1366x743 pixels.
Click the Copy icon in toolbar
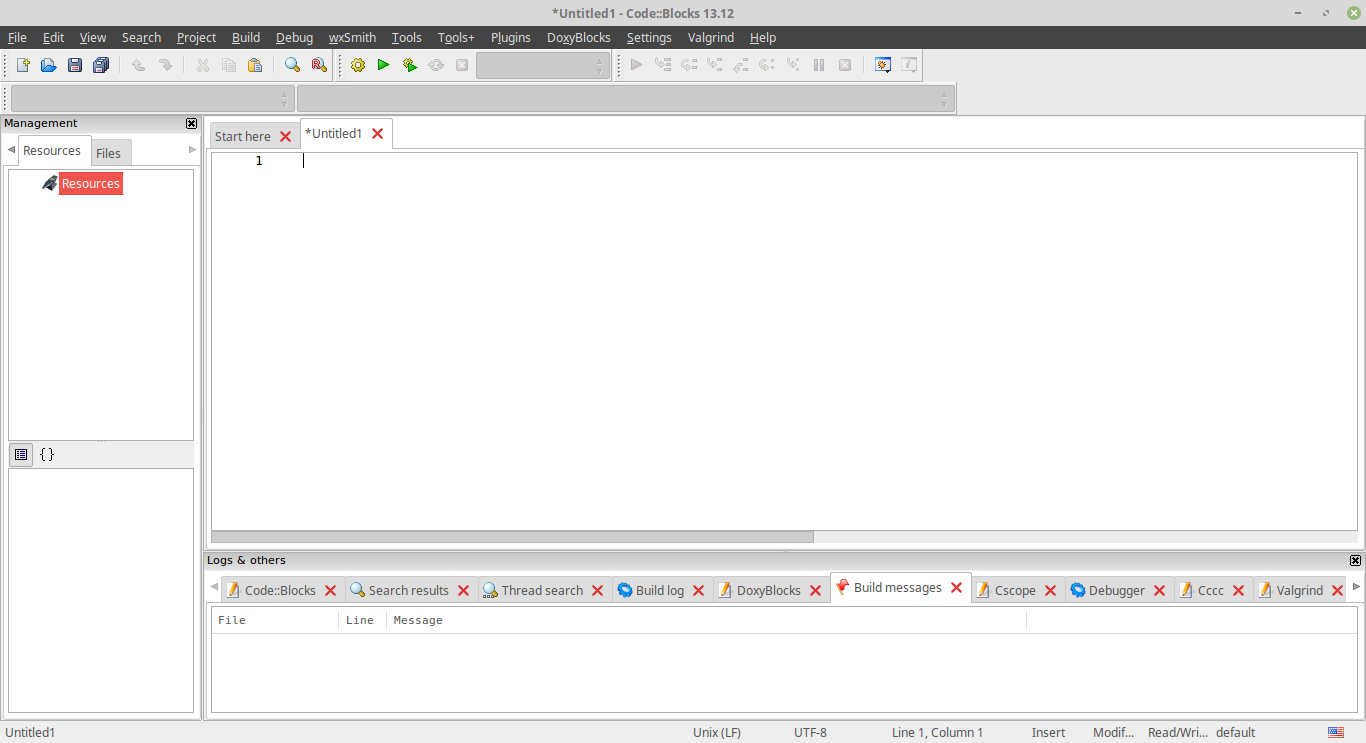click(x=229, y=65)
